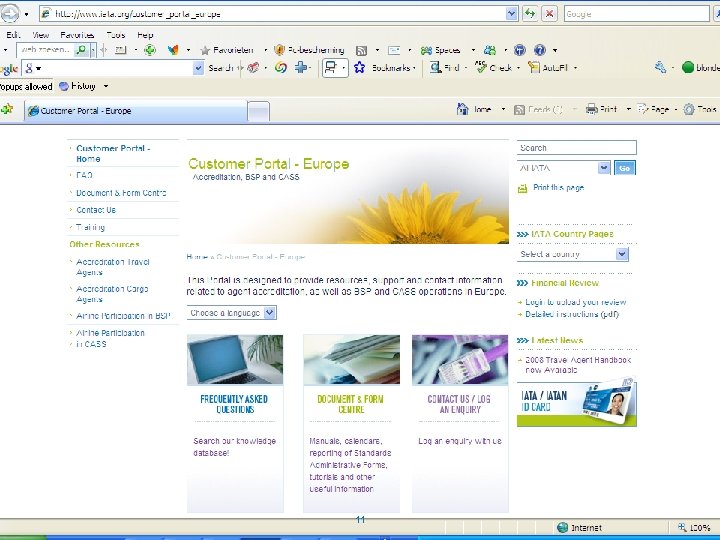
Task: Click the Pc-bescherming shield icon
Action: [x=279, y=50]
